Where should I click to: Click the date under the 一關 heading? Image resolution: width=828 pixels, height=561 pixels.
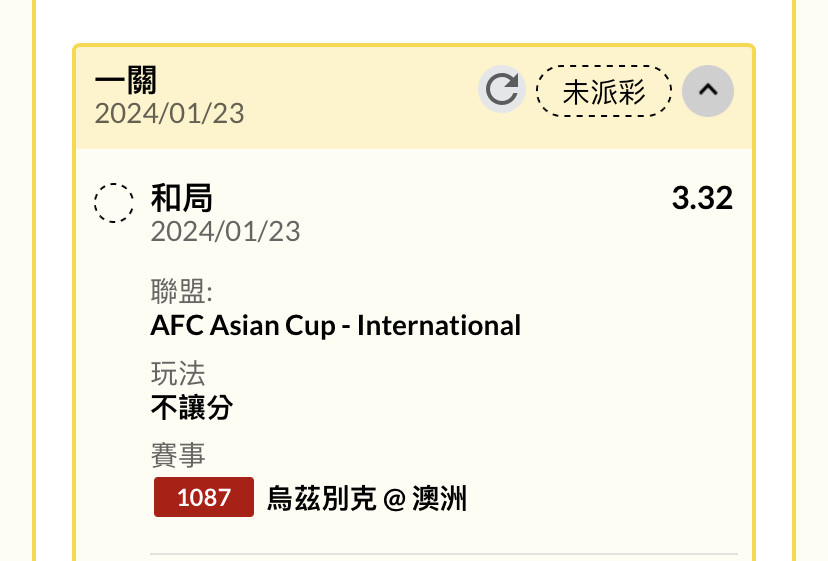coord(170,114)
